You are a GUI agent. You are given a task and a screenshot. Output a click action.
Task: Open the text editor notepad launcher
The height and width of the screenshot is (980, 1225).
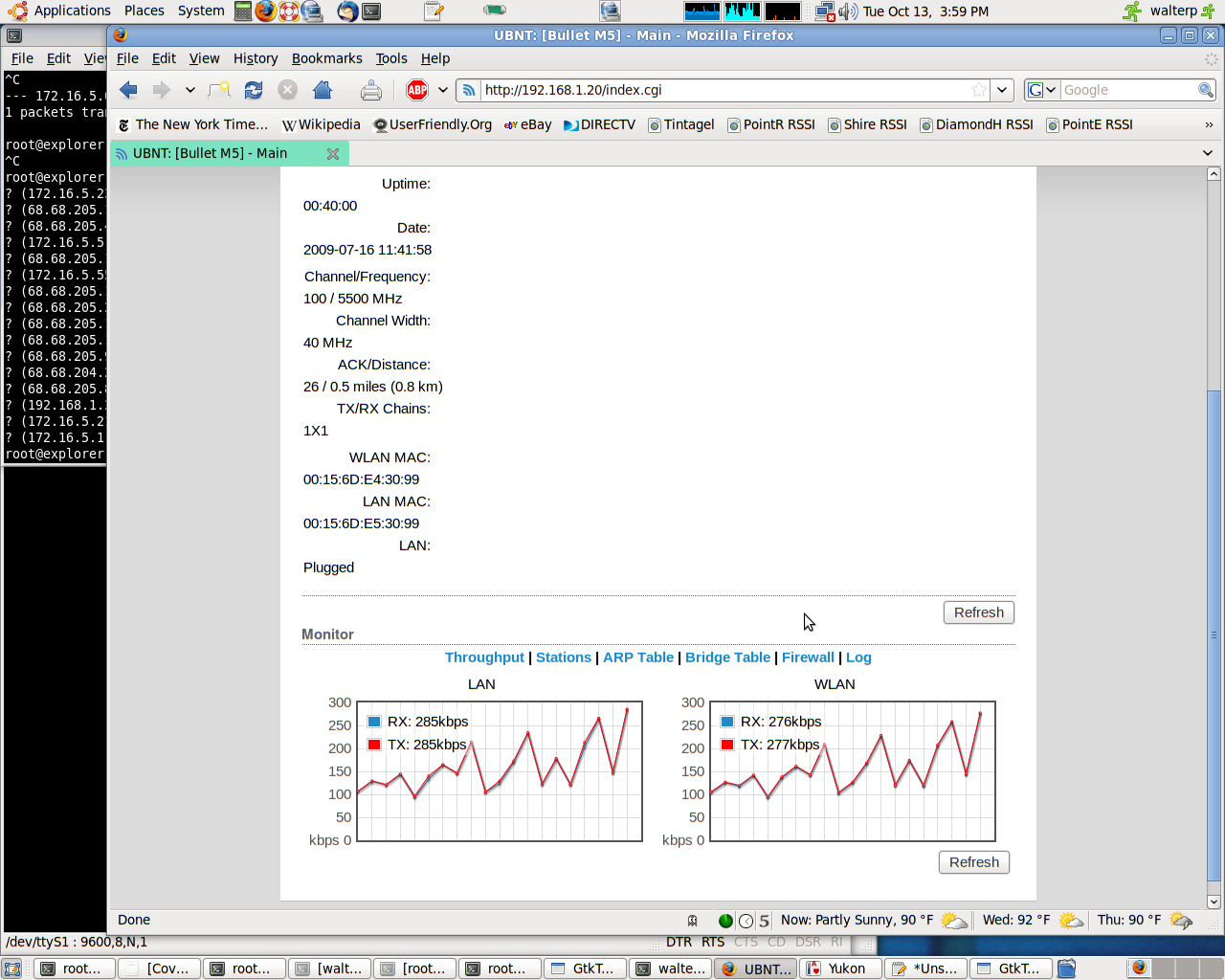point(434,11)
